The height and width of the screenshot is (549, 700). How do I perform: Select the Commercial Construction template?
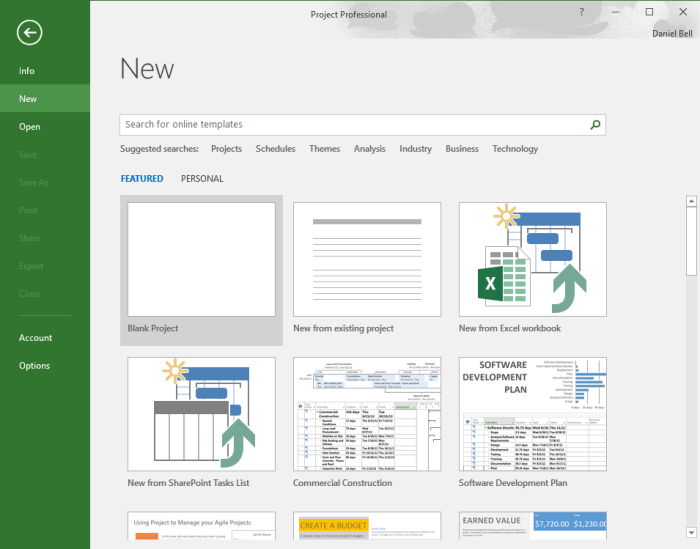[x=367, y=414]
